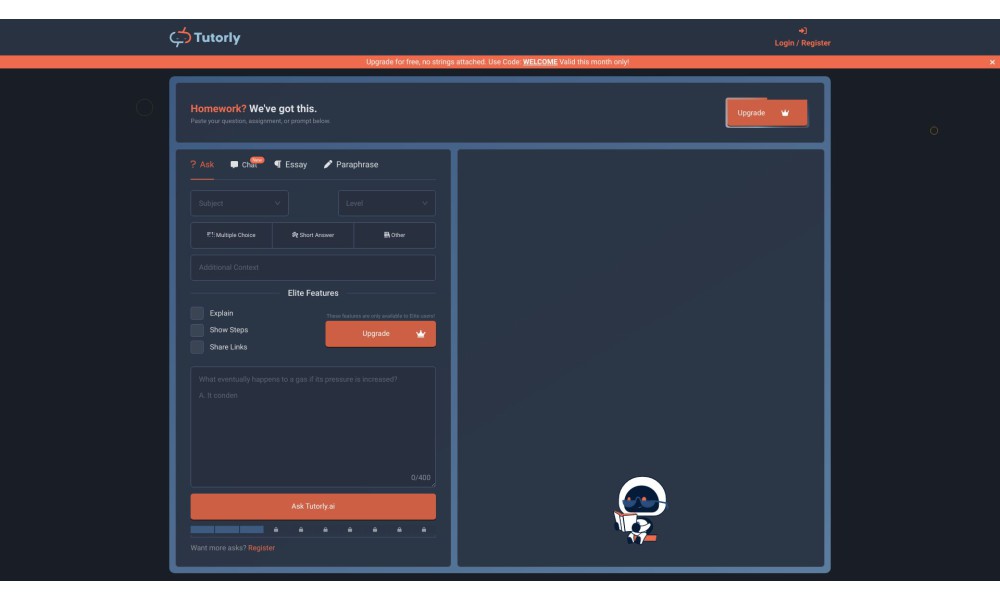
Task: Click the crown icon in Elite Upgrade button
Action: coord(420,334)
